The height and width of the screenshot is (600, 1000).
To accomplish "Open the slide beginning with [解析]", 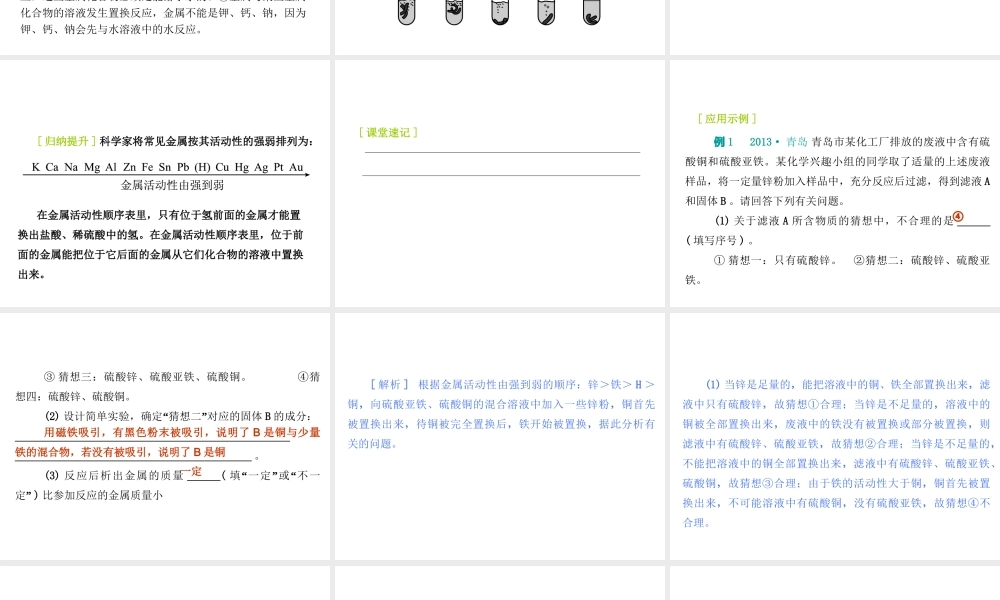I will (499, 436).
